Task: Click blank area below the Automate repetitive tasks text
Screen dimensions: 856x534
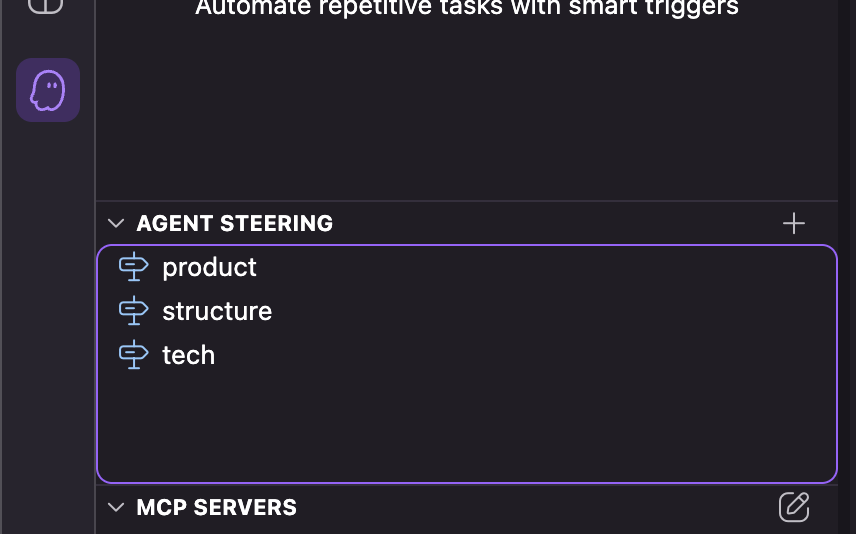Action: pos(466,110)
